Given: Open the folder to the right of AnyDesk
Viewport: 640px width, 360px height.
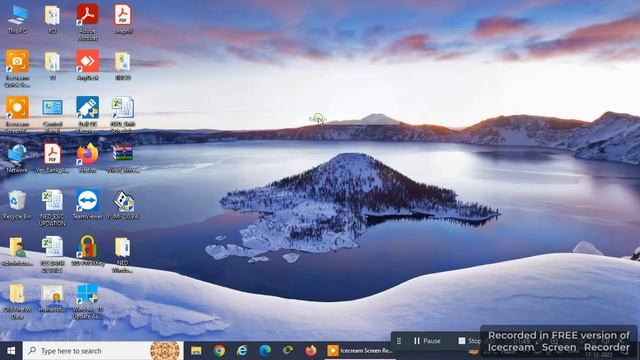Looking at the screenshot, I should coord(122,65).
